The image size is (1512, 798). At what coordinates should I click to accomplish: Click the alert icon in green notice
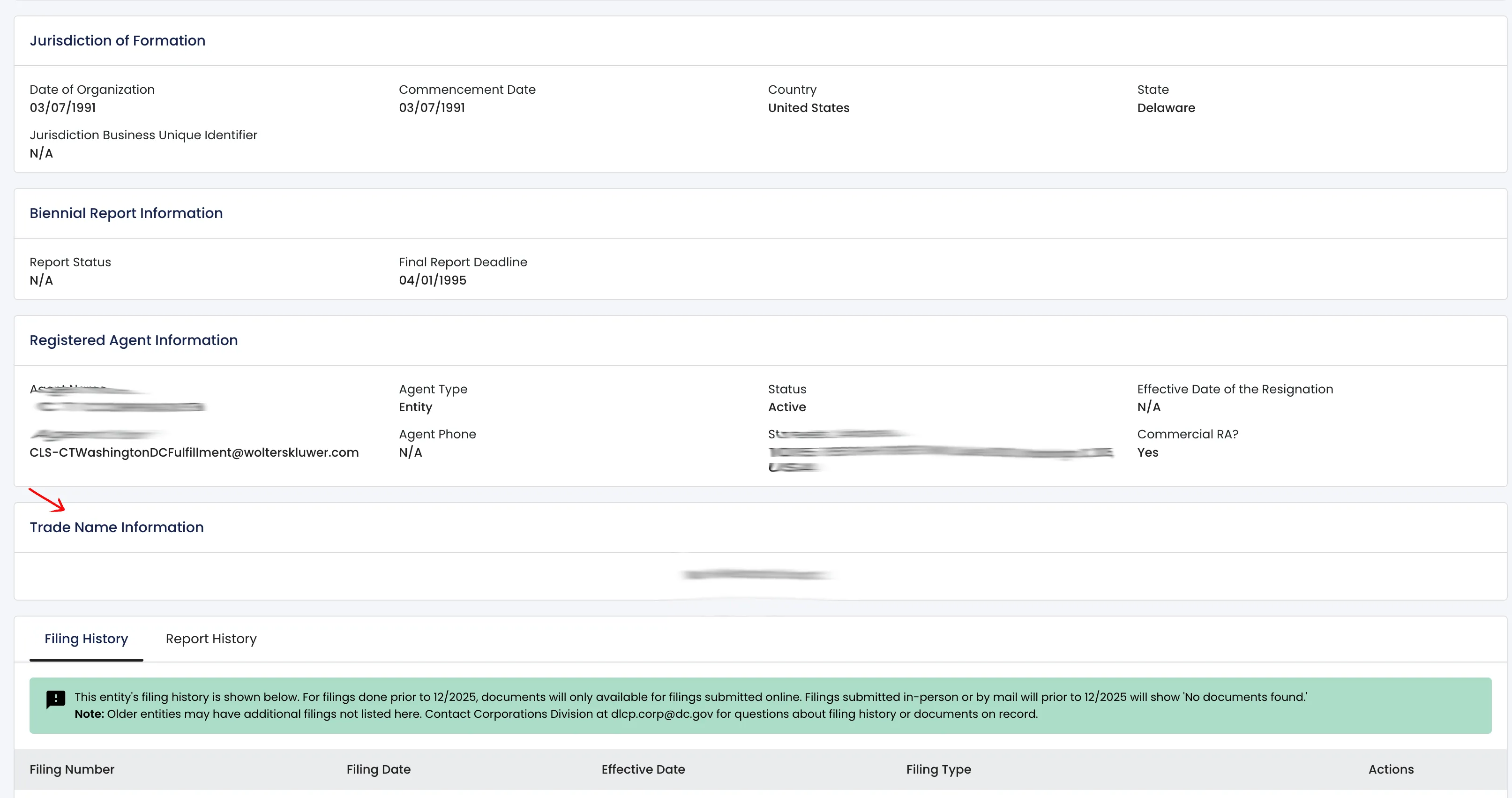click(x=56, y=700)
